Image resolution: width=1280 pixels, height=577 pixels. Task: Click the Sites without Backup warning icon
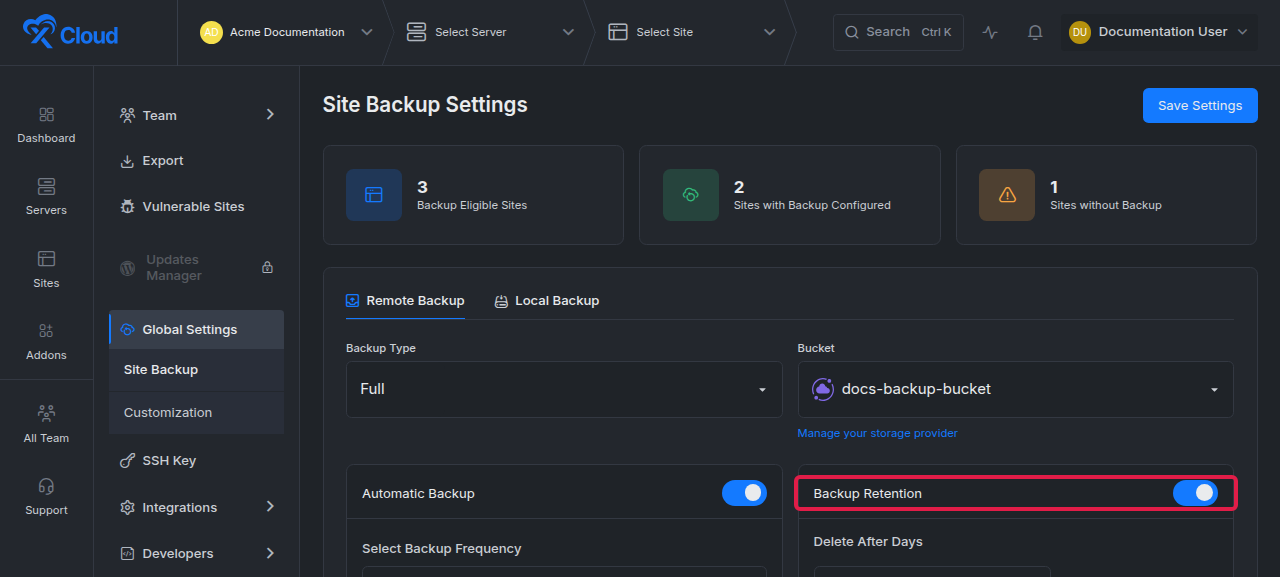[x=1007, y=195]
